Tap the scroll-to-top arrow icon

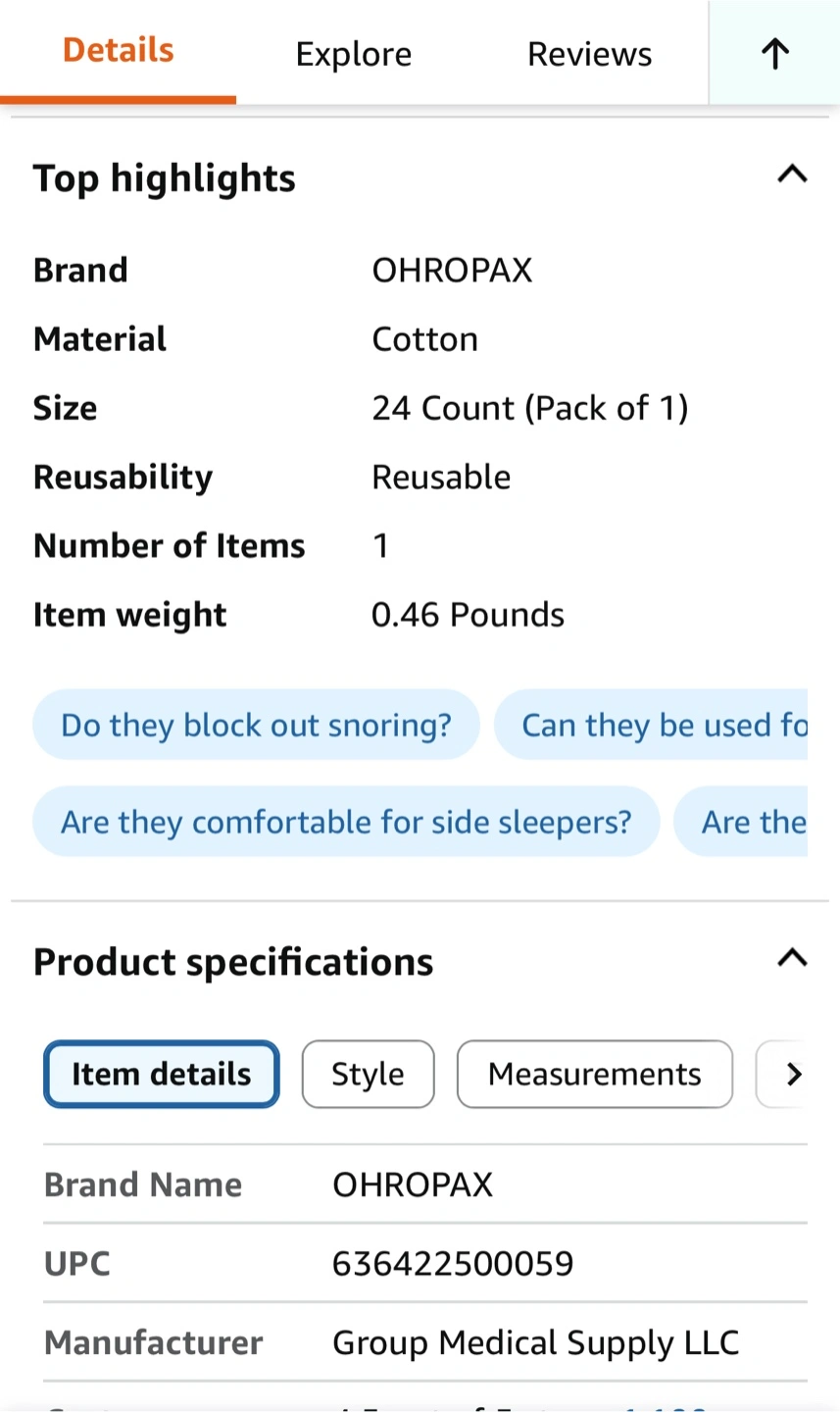[x=774, y=54]
